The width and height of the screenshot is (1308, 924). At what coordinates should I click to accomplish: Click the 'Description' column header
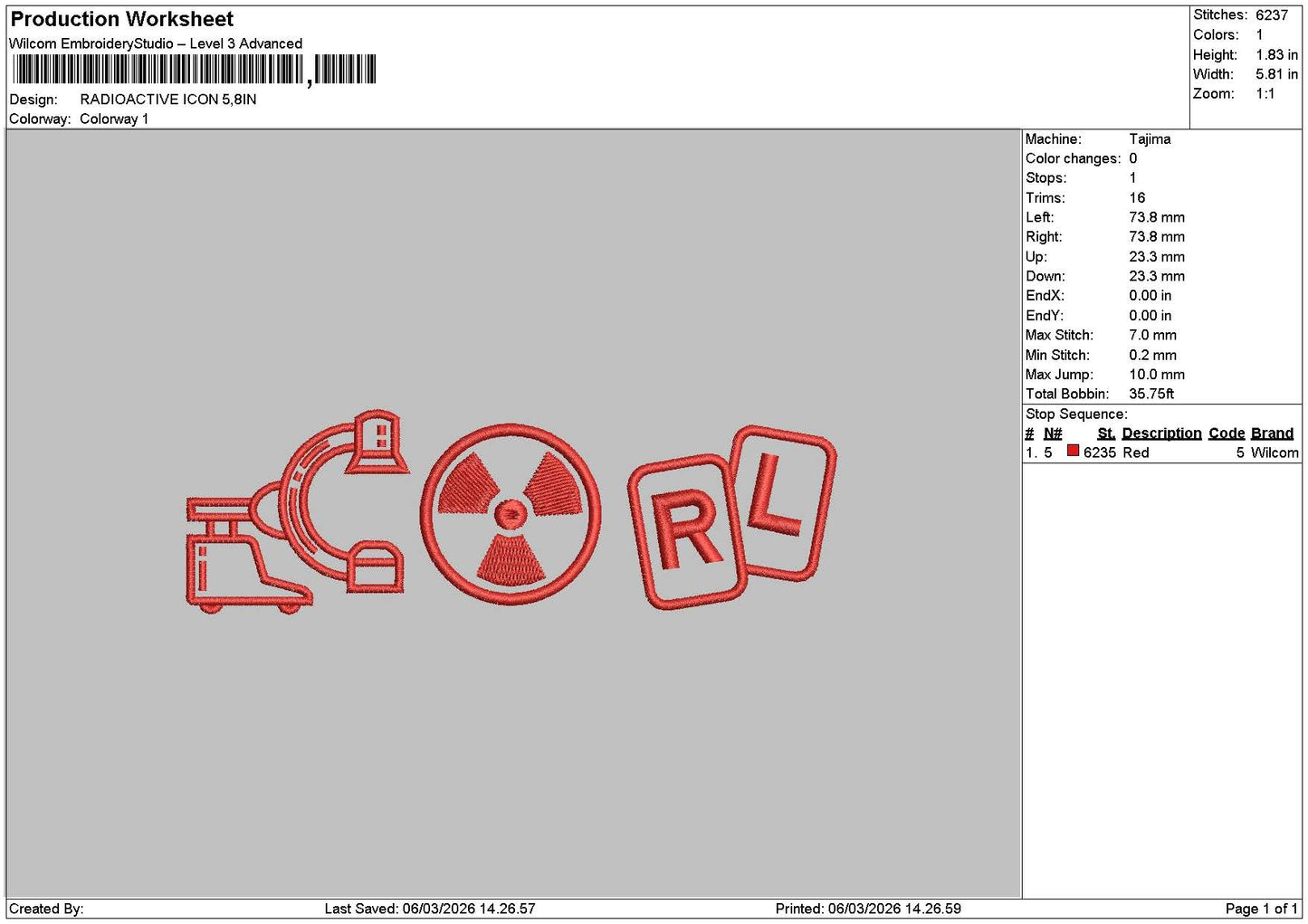coord(1161,433)
